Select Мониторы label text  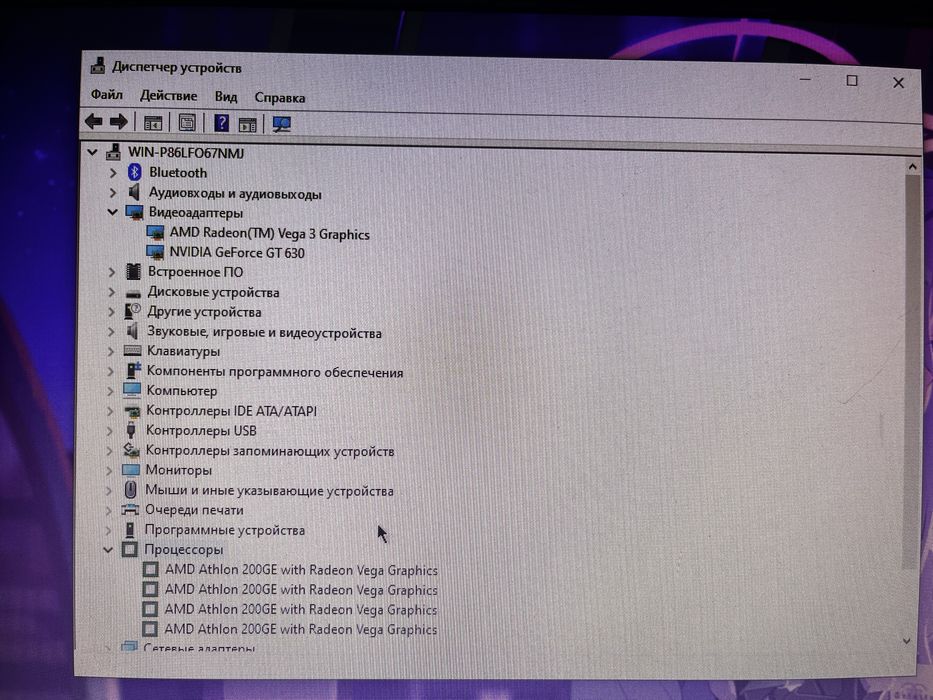point(179,470)
